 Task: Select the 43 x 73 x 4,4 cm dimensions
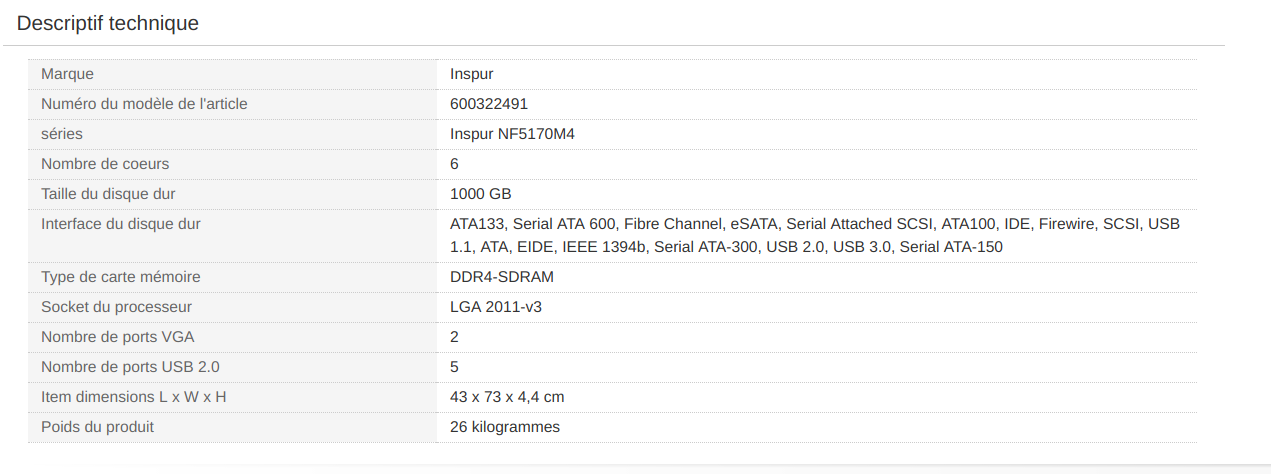(507, 397)
